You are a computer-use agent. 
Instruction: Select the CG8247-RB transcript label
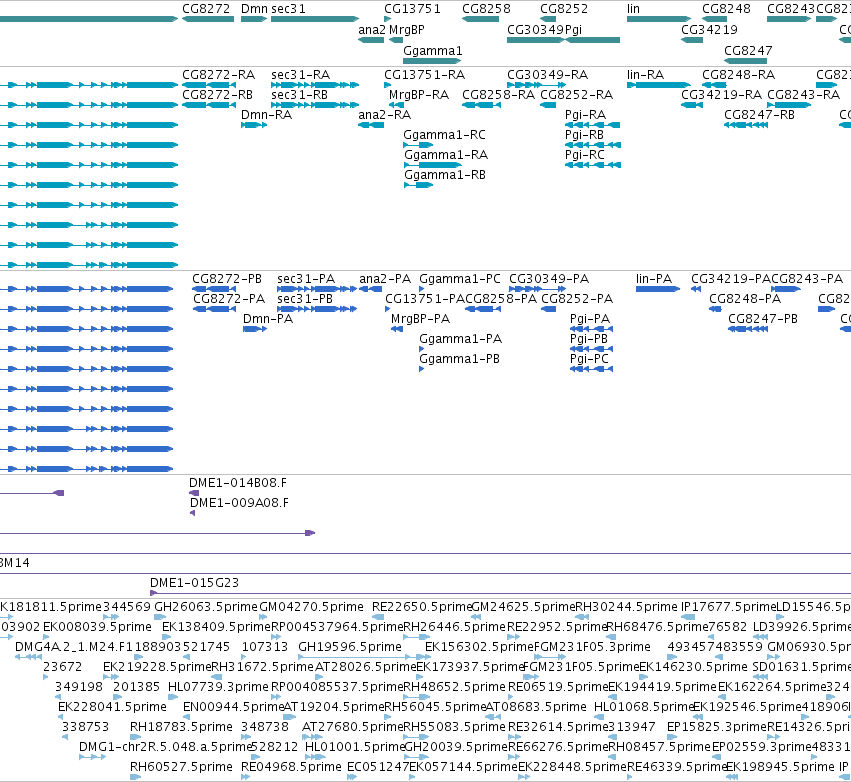point(759,115)
